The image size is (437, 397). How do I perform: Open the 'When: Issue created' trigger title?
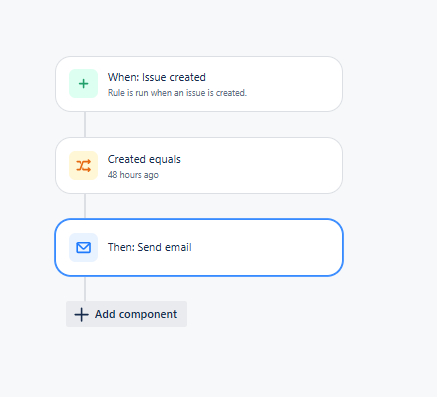point(157,77)
